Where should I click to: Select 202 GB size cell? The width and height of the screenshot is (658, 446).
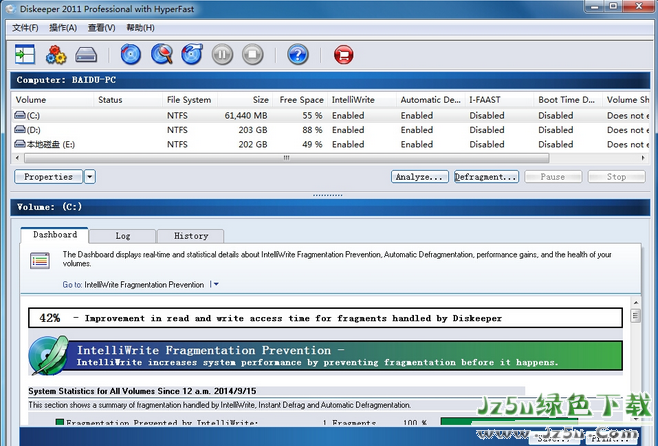pos(253,144)
